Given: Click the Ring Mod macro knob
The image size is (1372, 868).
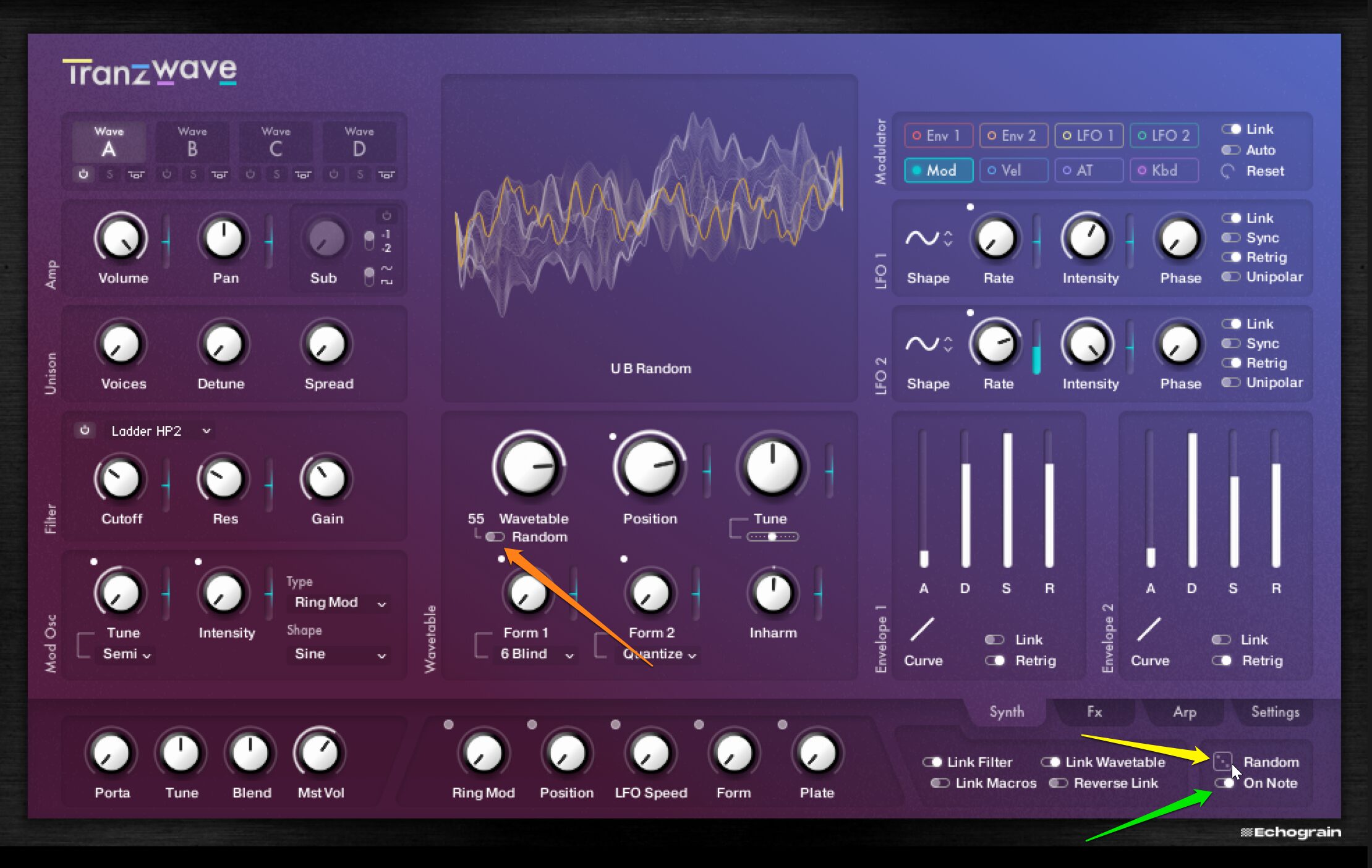Looking at the screenshot, I should [483, 753].
